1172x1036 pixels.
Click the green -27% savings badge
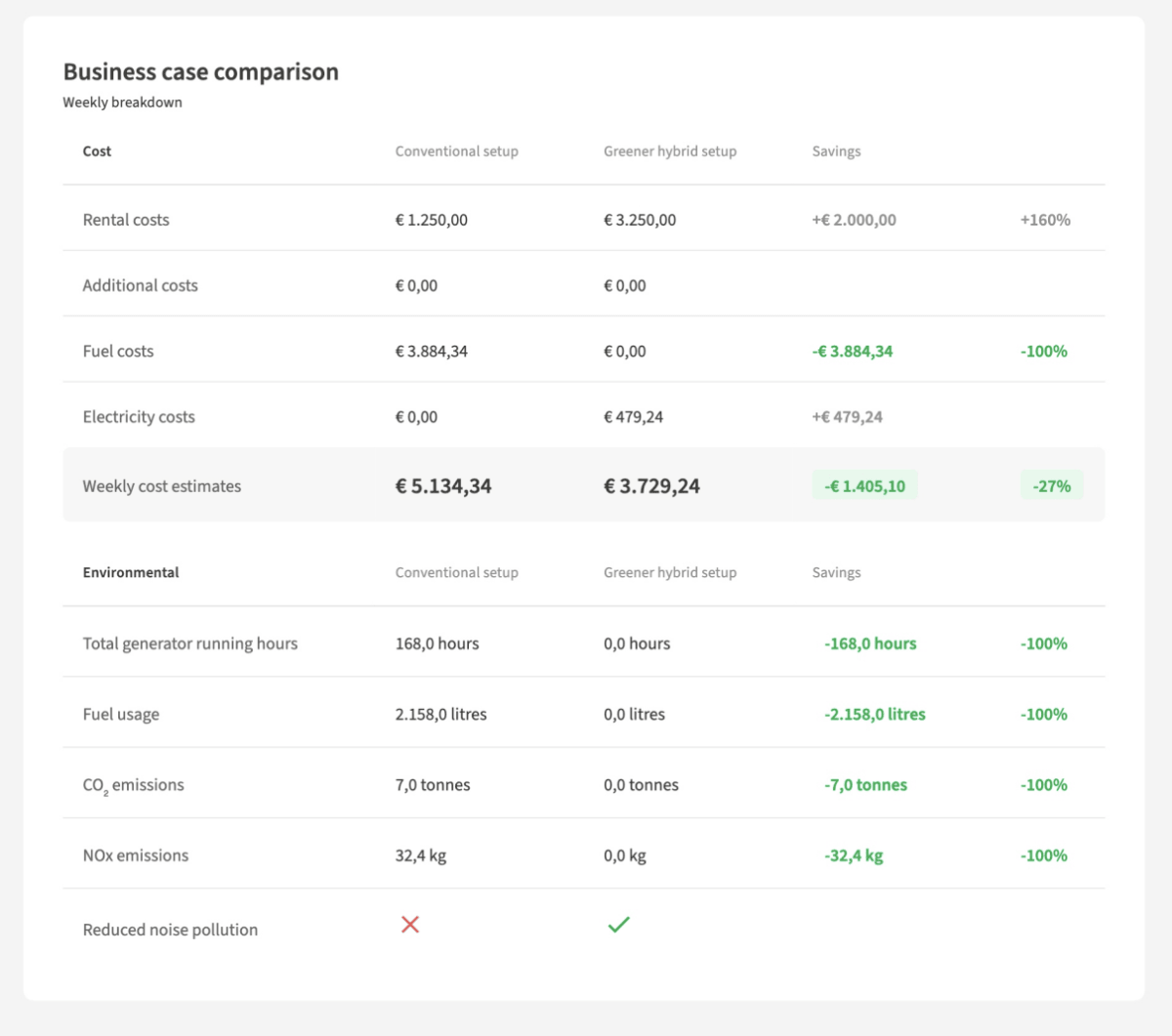(x=1051, y=486)
